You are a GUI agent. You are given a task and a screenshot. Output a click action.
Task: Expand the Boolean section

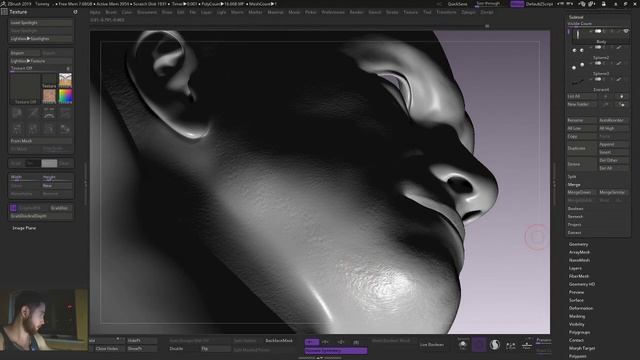click(x=575, y=209)
